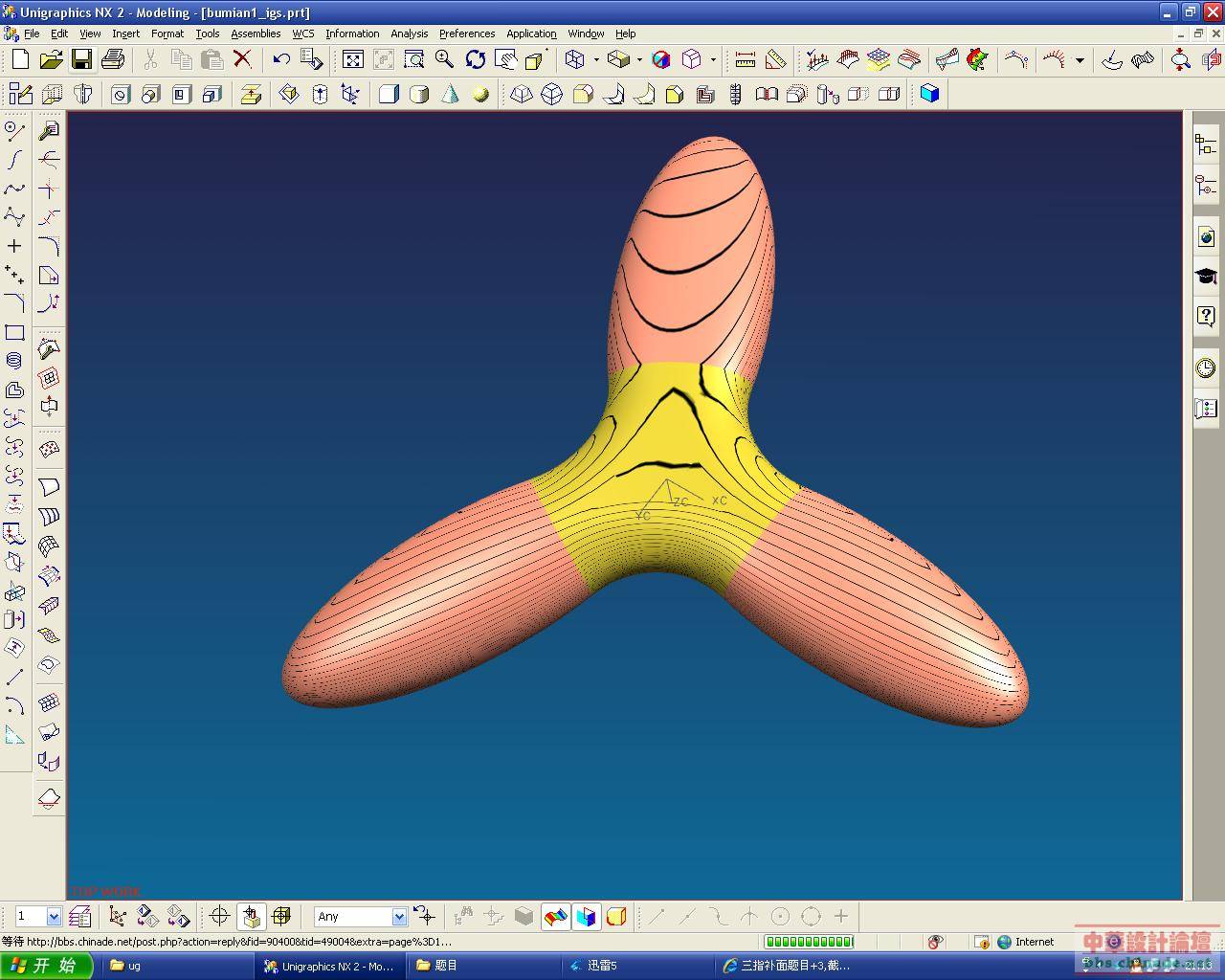Start a Sketch from the feature toolbar
Viewport: 1225px width, 980px height.
tap(20, 94)
